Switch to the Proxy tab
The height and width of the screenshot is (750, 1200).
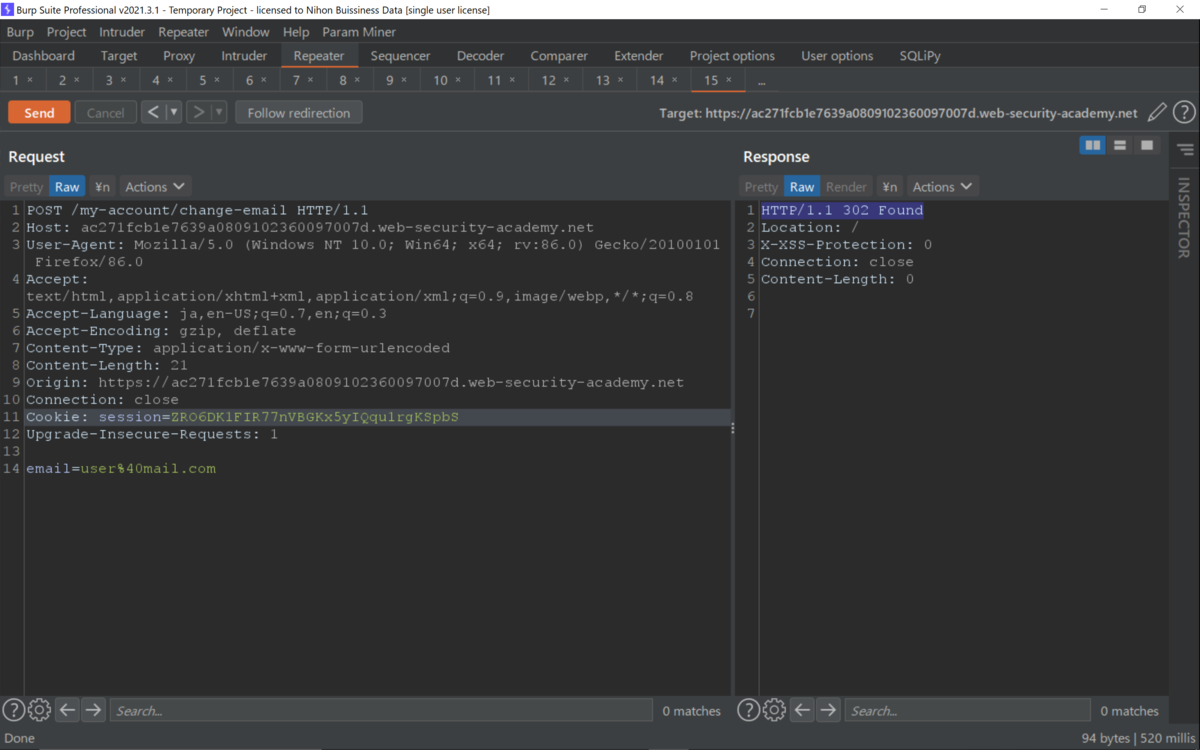pos(179,56)
